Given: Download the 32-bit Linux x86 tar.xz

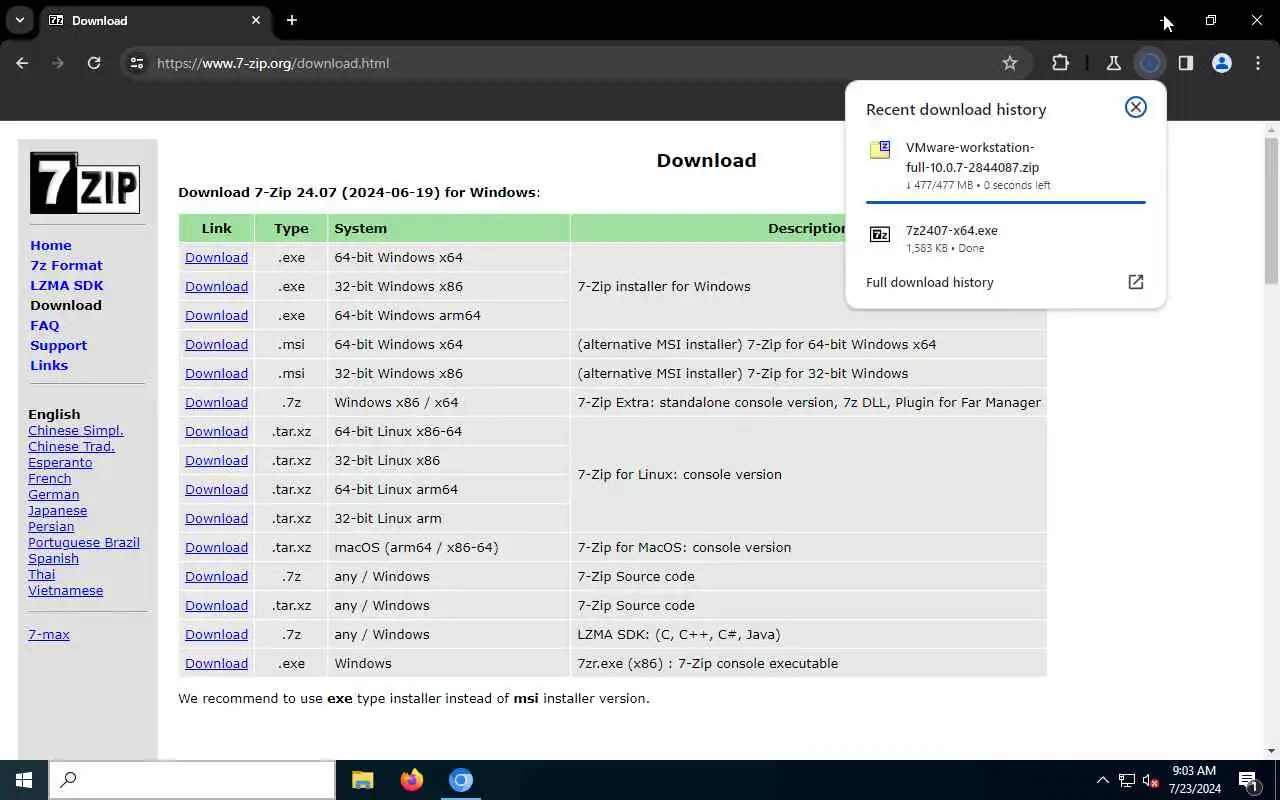Looking at the screenshot, I should (216, 460).
